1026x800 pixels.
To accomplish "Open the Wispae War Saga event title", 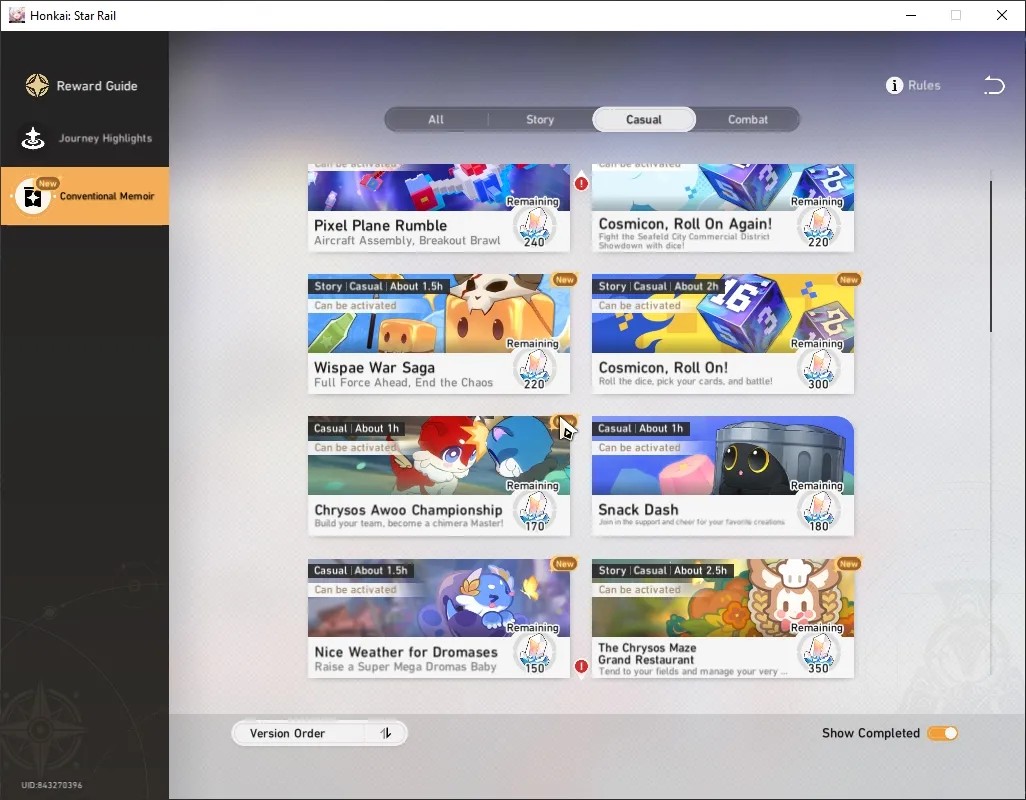I will (374, 368).
